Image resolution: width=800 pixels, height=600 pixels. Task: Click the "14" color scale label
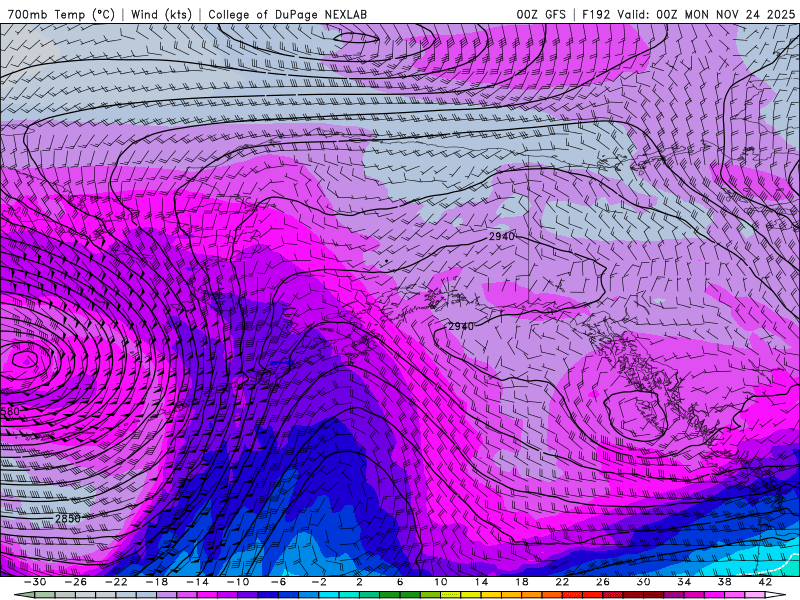481,582
